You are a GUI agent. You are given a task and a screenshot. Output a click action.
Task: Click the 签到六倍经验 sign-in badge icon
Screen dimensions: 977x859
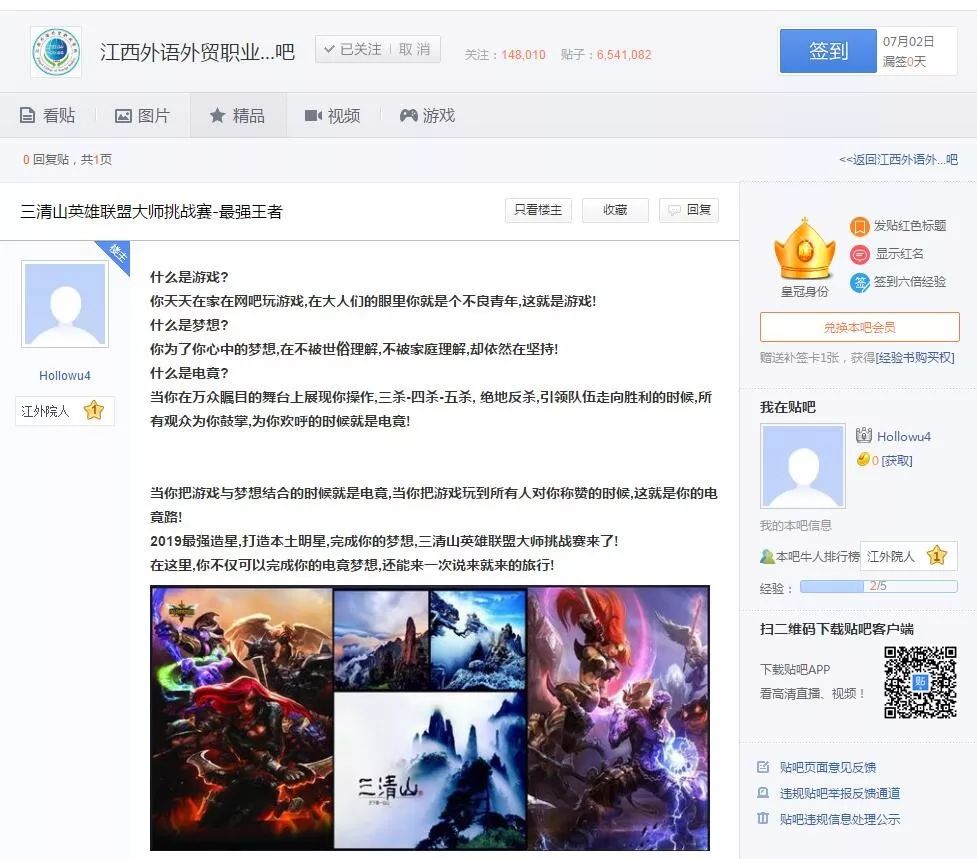(857, 281)
